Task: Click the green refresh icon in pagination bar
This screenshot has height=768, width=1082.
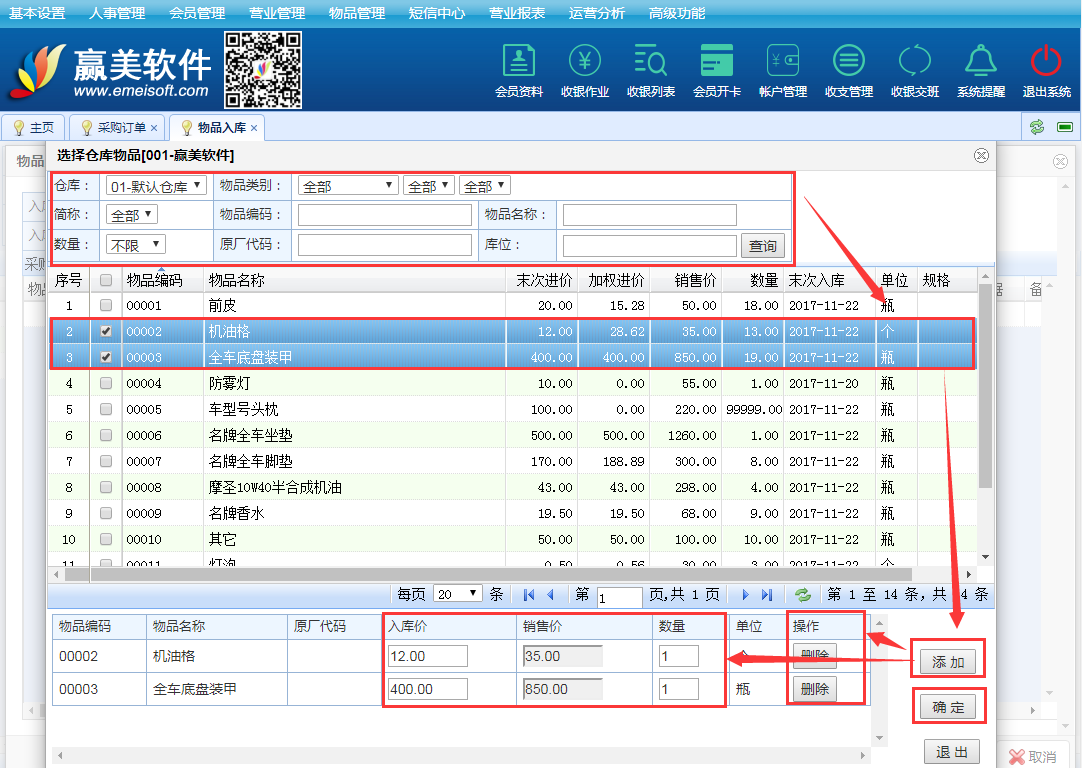Action: click(802, 594)
